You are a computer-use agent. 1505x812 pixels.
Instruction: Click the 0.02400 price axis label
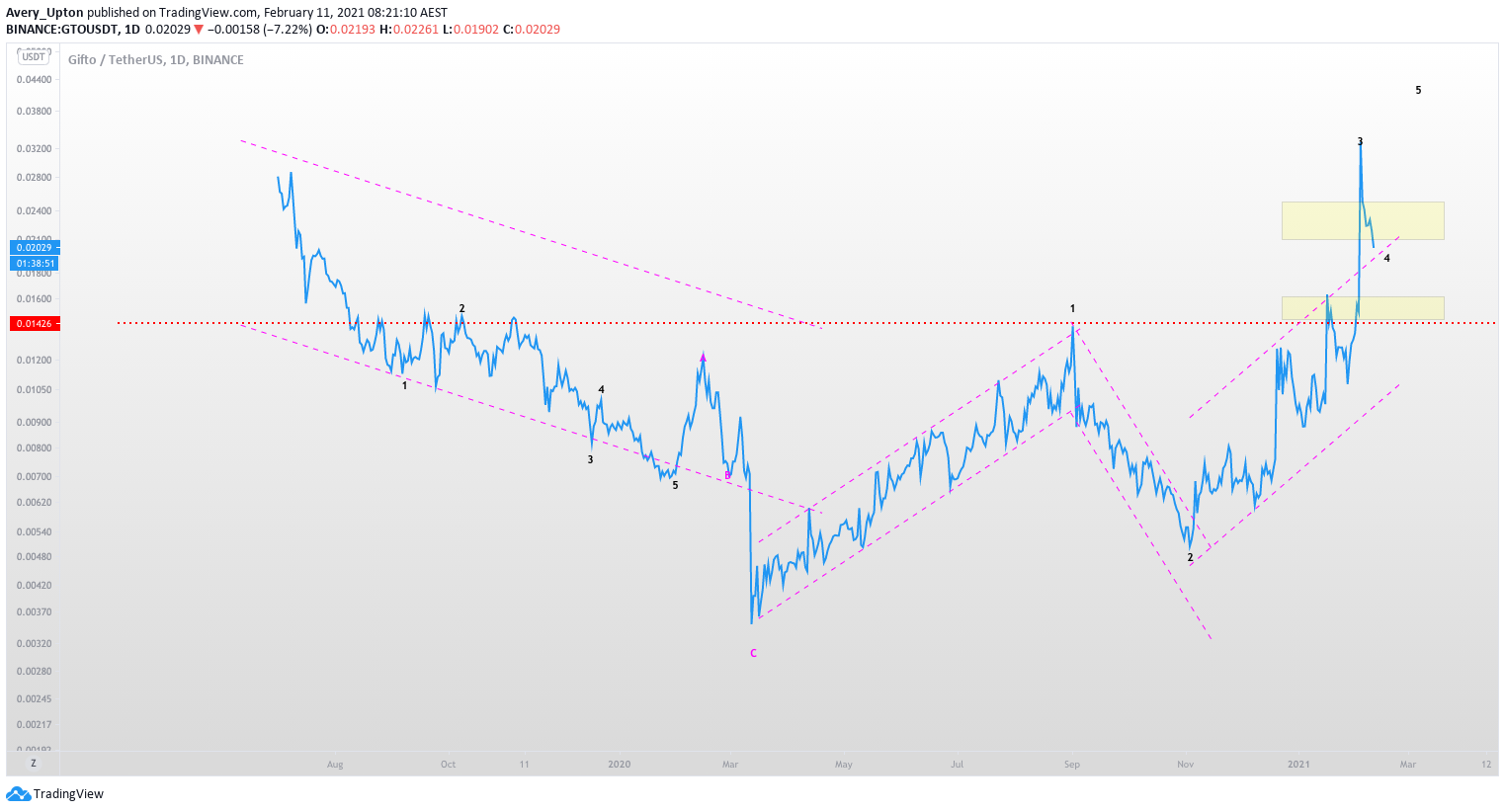[x=34, y=211]
